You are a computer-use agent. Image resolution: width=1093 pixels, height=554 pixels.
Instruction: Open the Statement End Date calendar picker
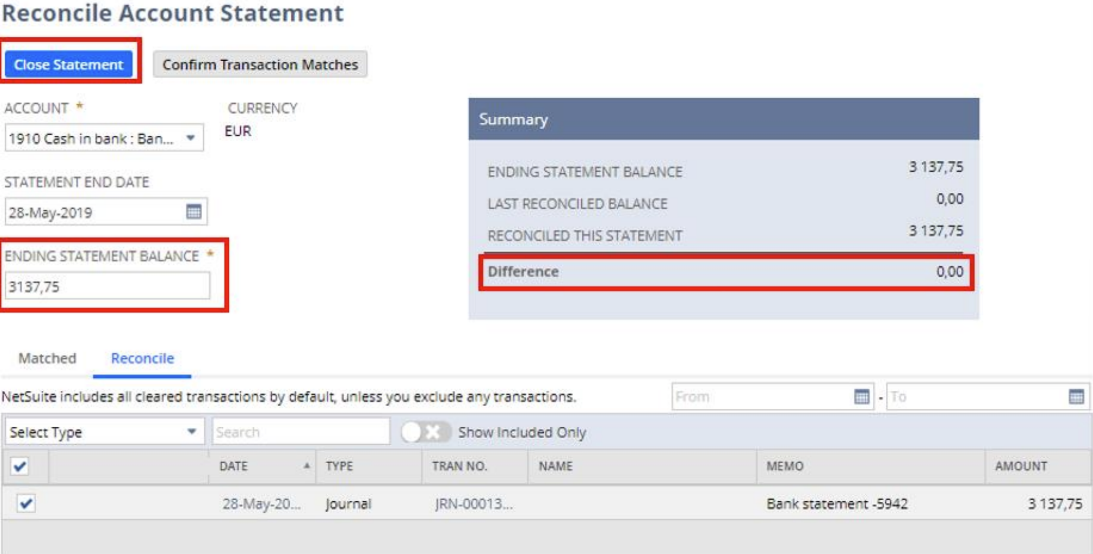point(194,212)
